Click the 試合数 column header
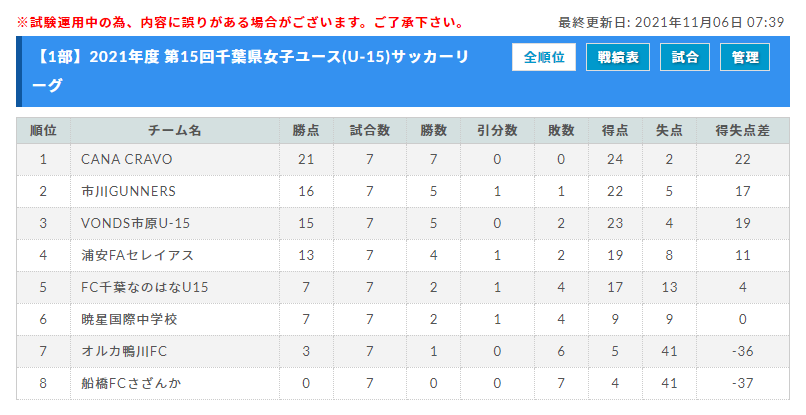The width and height of the screenshot is (806, 415). pos(370,131)
